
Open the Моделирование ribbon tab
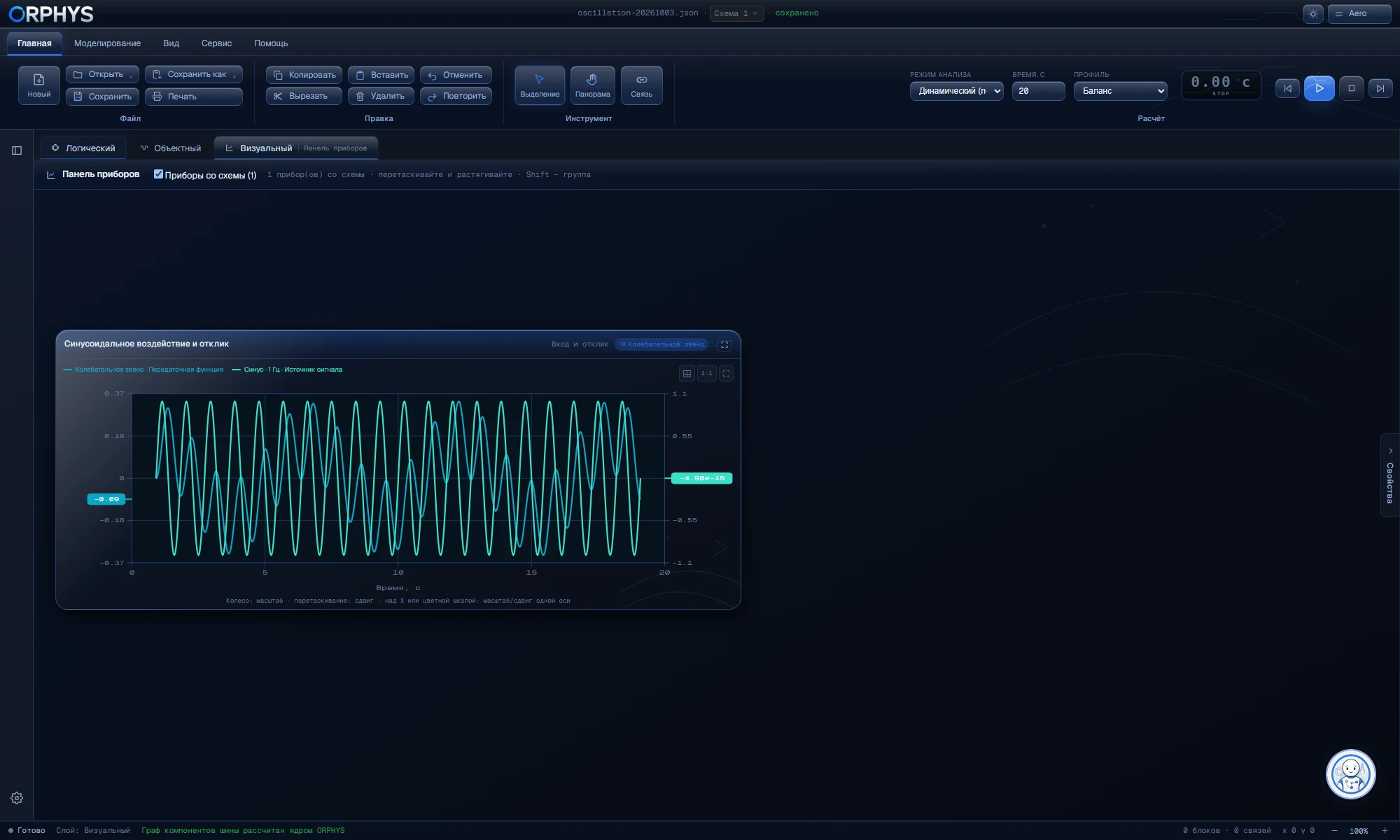point(107,43)
